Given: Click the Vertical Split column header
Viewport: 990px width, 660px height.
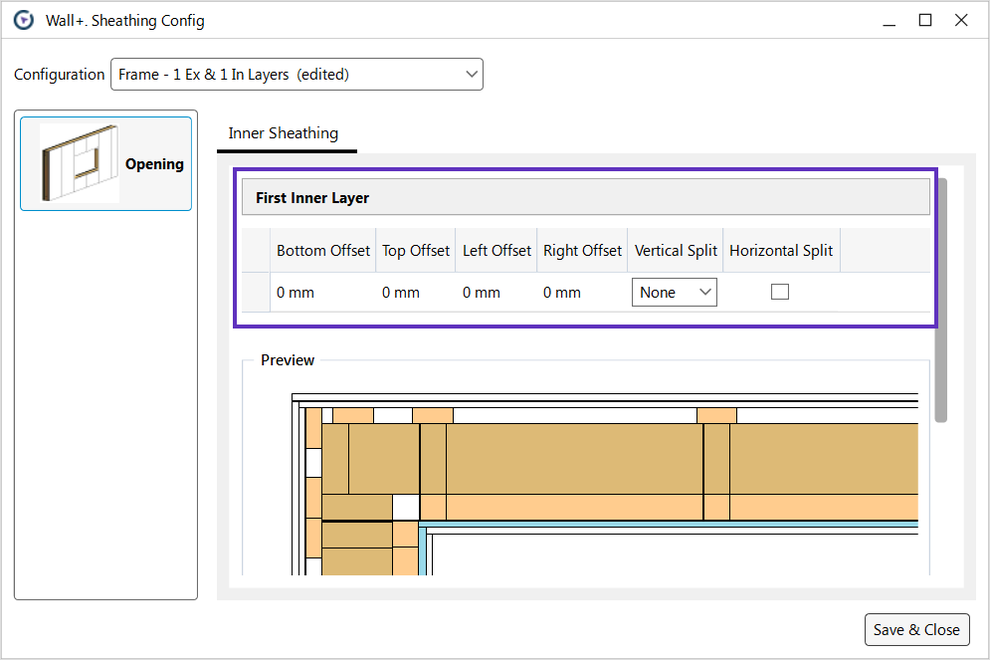Looking at the screenshot, I should coord(676,251).
